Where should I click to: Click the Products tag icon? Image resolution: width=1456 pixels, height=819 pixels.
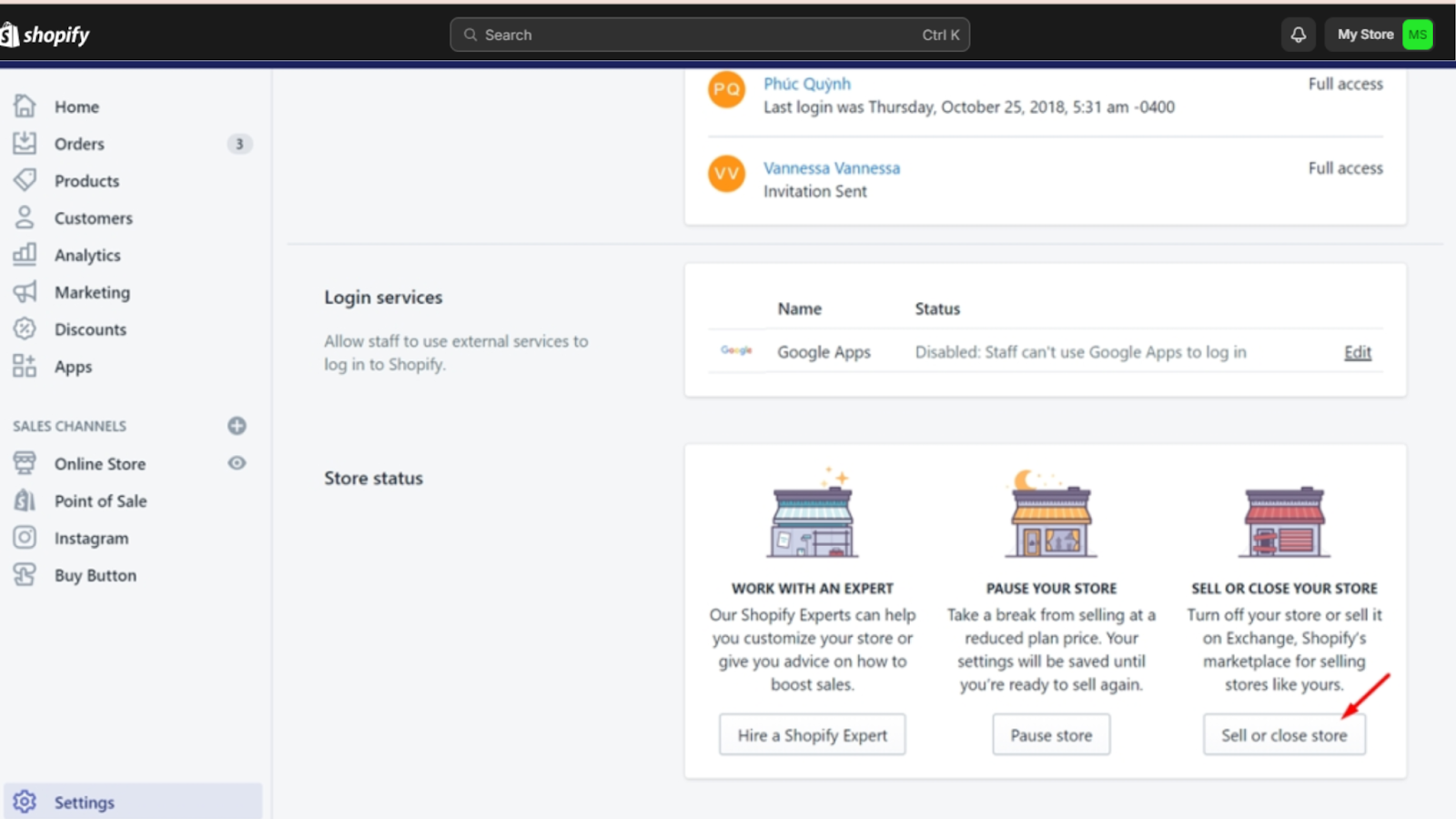pyautogui.click(x=25, y=180)
